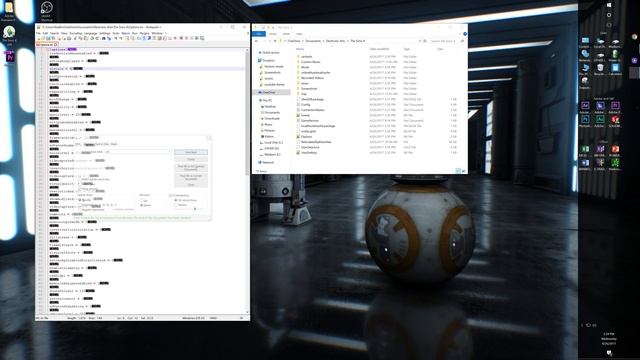Click Find All in All Opened Documents
The image size is (640, 360).
pyautogui.click(x=191, y=167)
